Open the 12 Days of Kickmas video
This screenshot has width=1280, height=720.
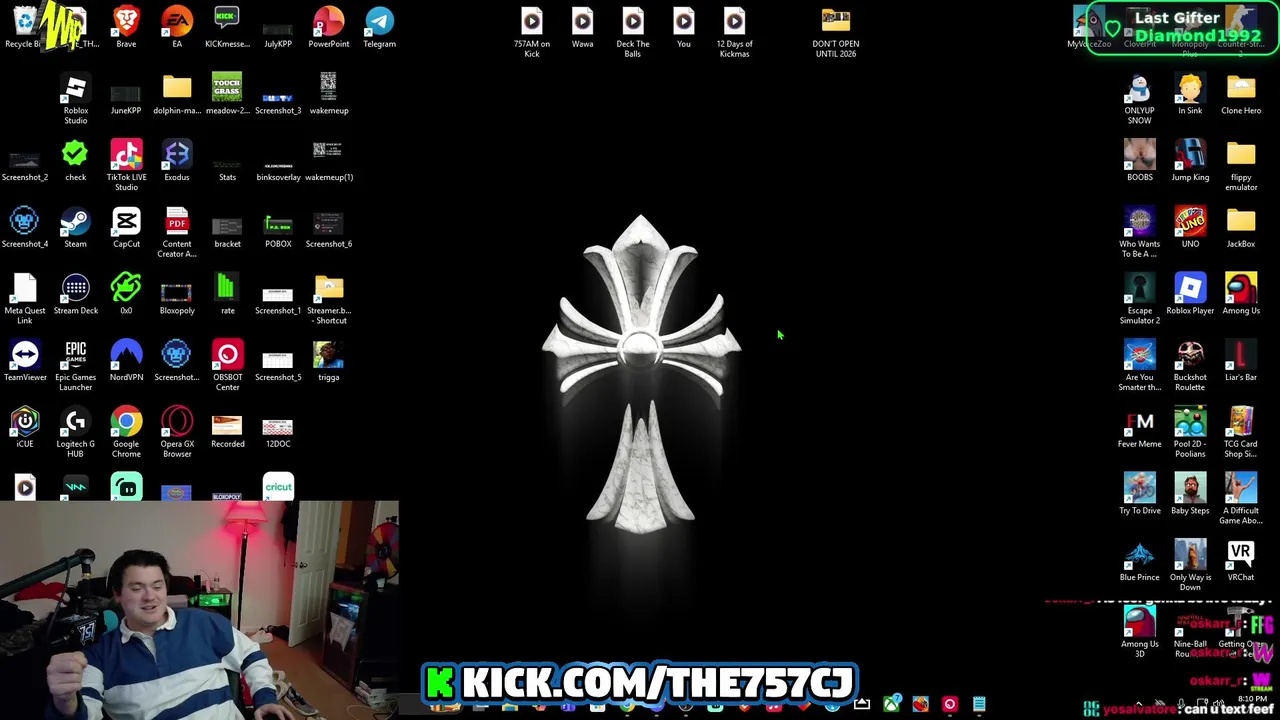[x=734, y=32]
